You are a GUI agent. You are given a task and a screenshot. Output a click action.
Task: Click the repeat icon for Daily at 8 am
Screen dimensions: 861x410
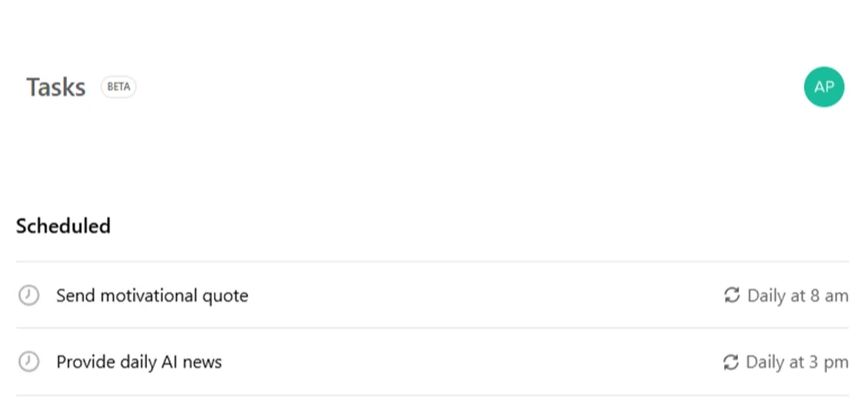(732, 295)
